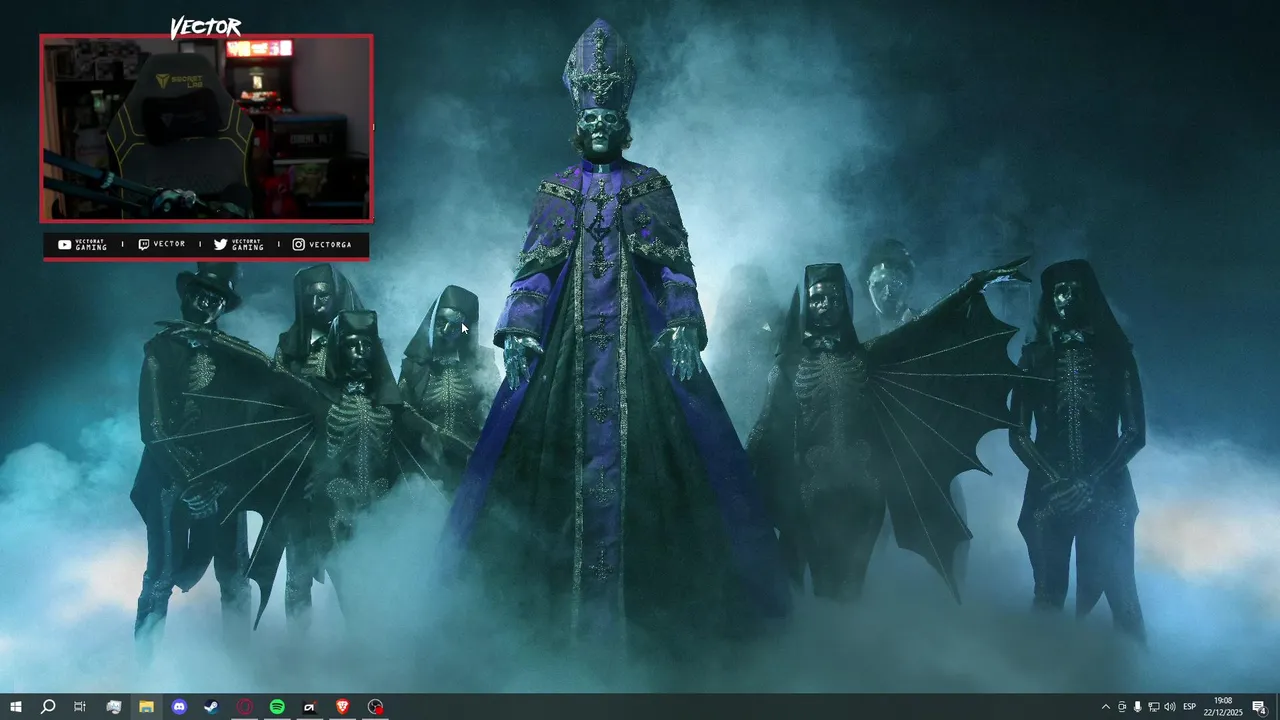Open the Windows Start menu
This screenshot has height=720, width=1280.
click(x=15, y=707)
